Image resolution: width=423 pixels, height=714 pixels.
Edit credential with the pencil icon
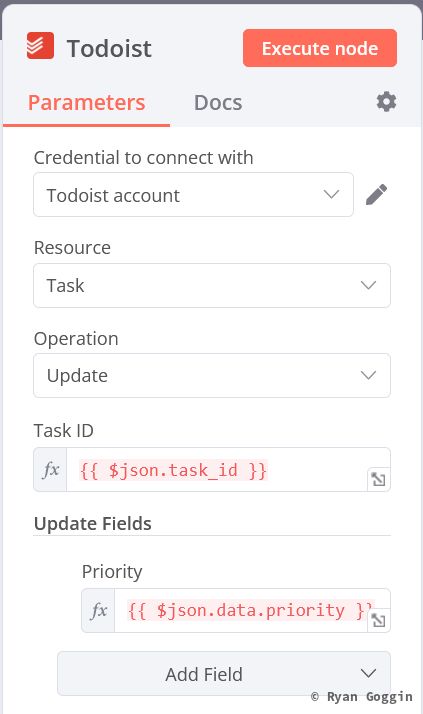coord(377,194)
